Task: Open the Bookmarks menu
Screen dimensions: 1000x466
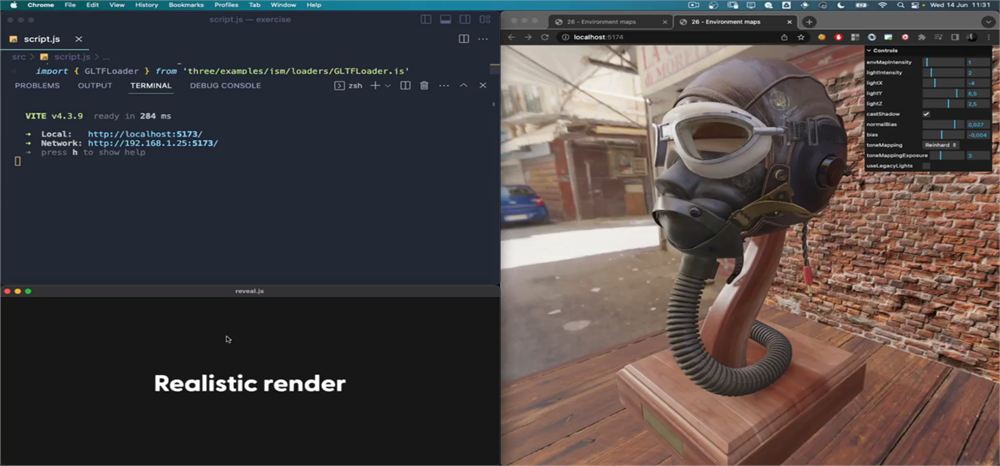Action: pos(186,5)
